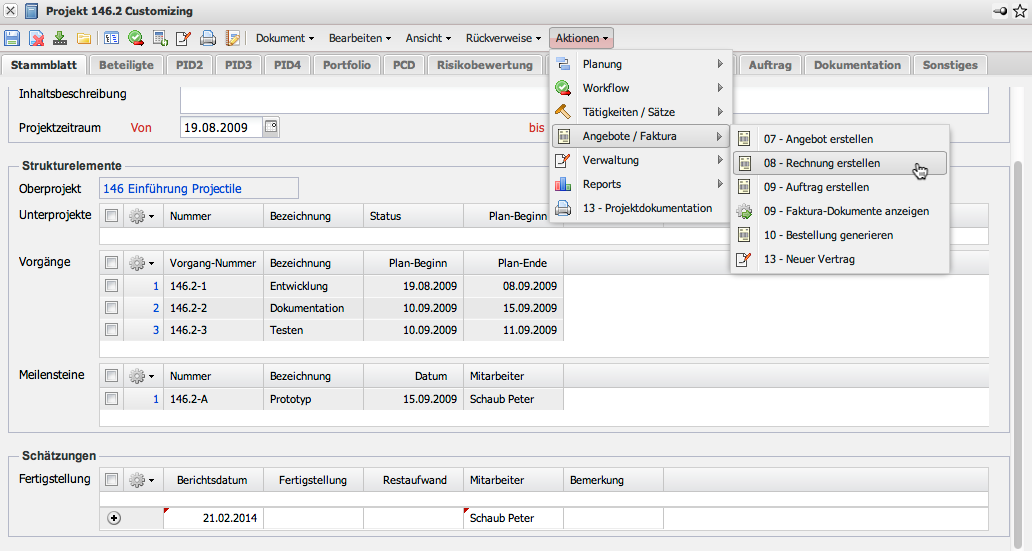Click the printer icon in toolbar

[208, 39]
